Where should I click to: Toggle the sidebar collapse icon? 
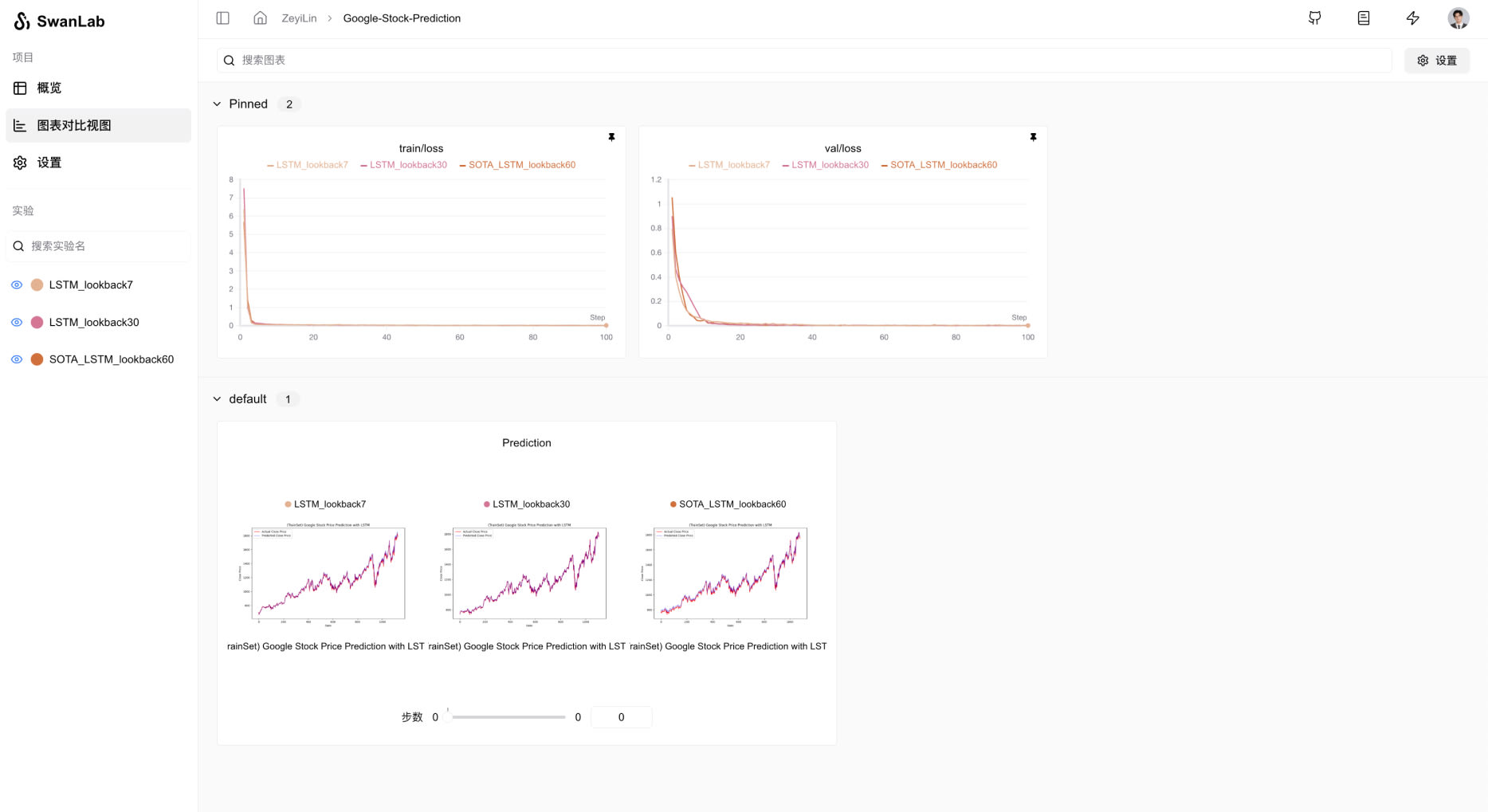pyautogui.click(x=223, y=18)
